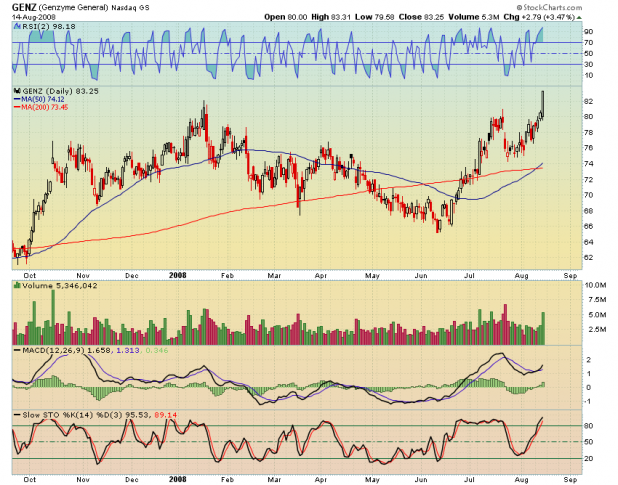Image resolution: width=618 pixels, height=485 pixels.
Task: Click the 2008 label on price axis
Action: (177, 275)
